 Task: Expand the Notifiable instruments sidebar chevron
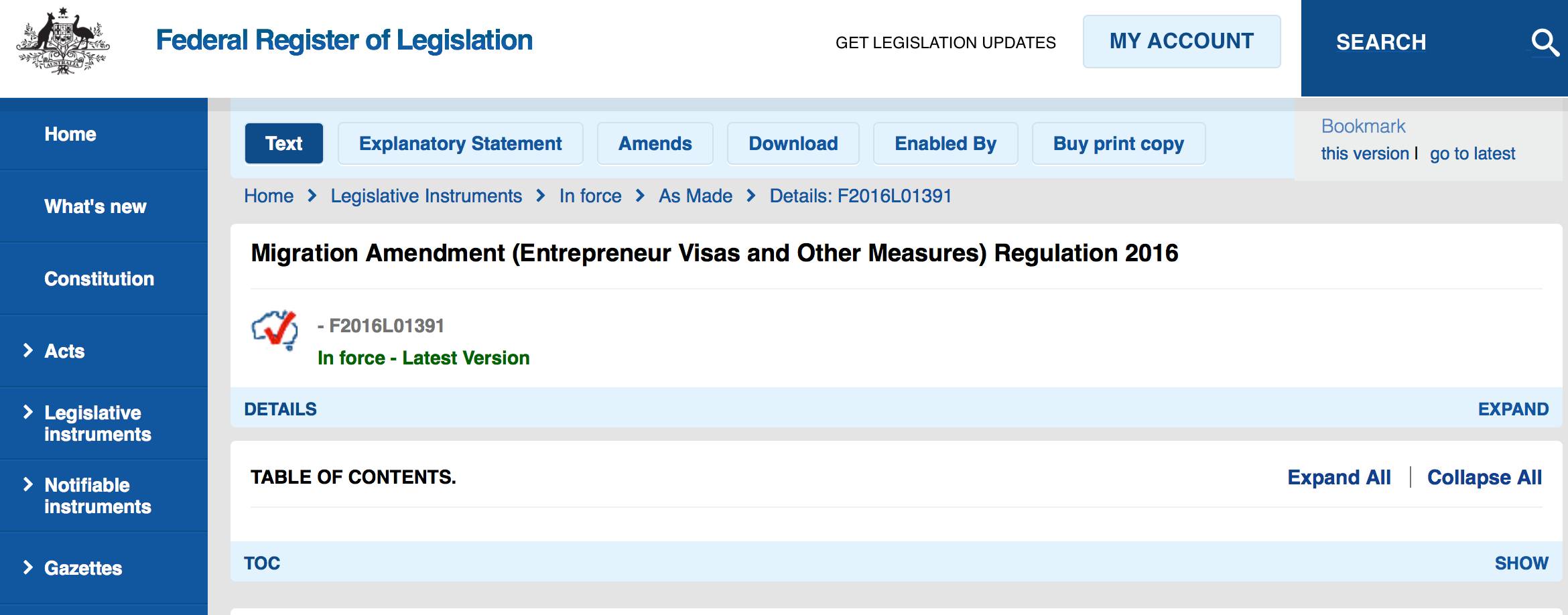[28, 484]
